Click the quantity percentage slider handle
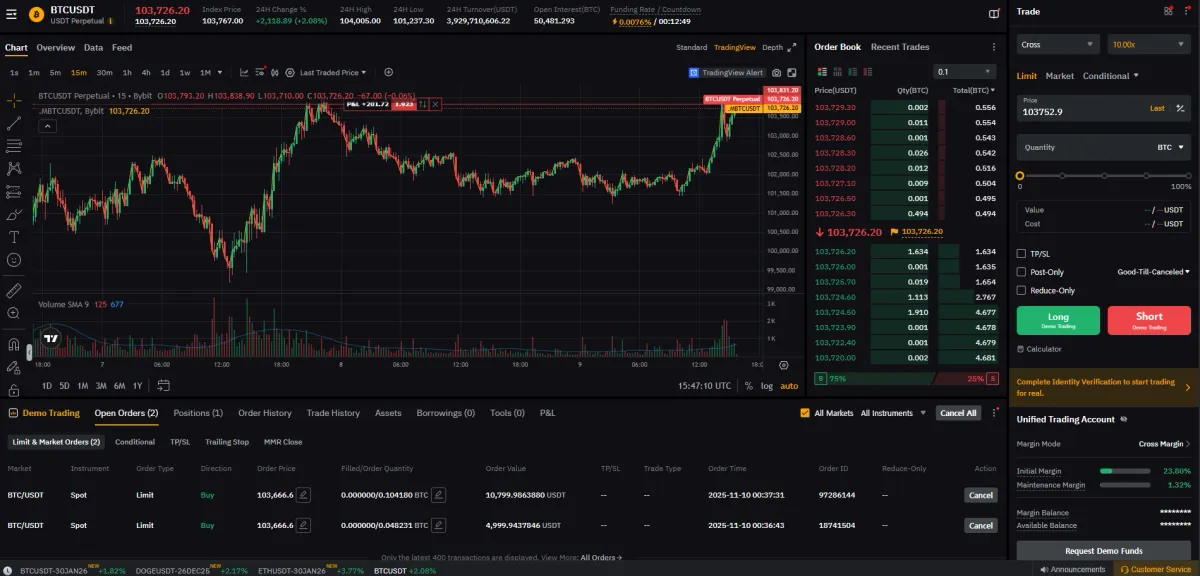 tap(1020, 175)
